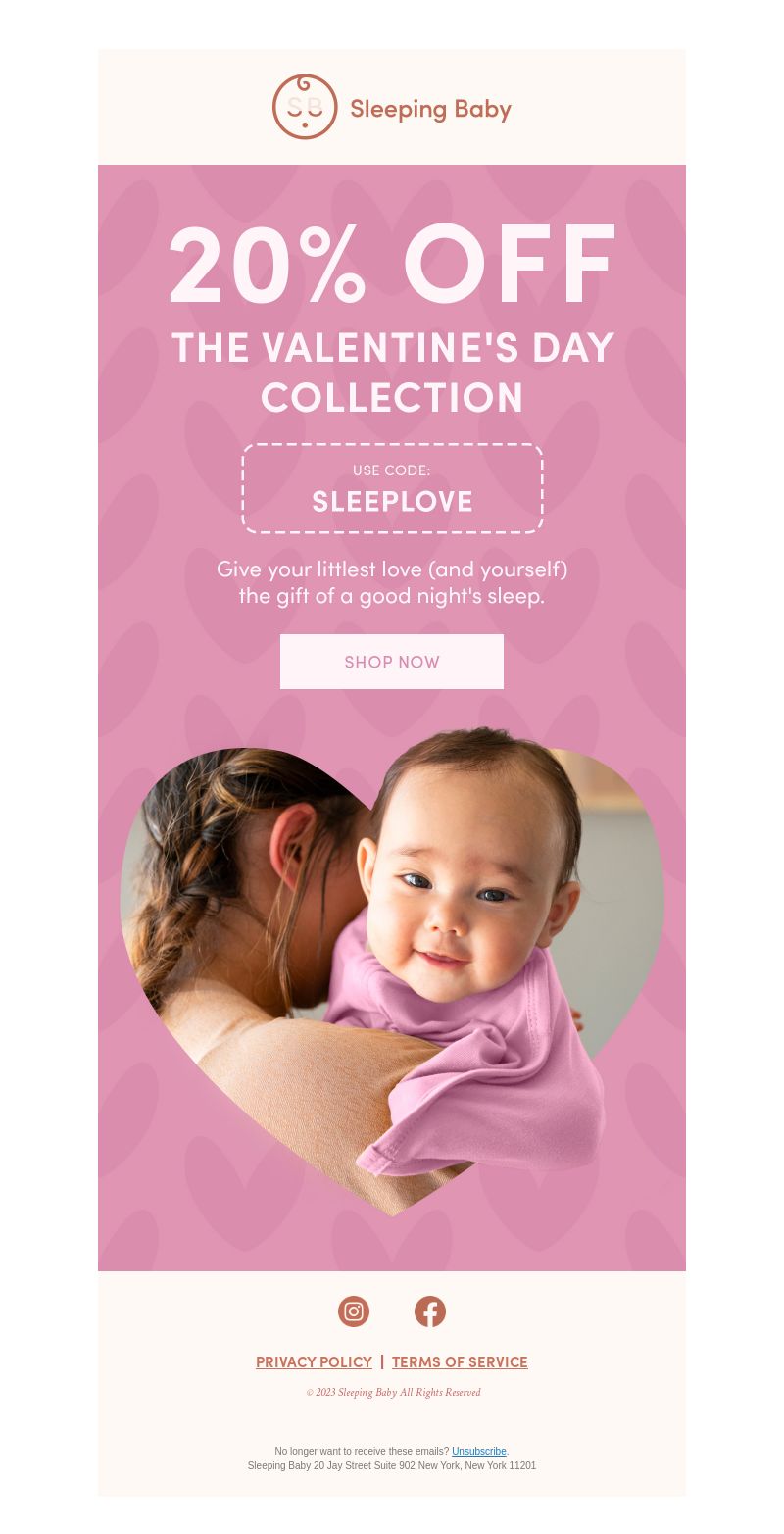Open the TERMS OF SERVICE link
This screenshot has height=1534, width=784.
click(x=460, y=1361)
